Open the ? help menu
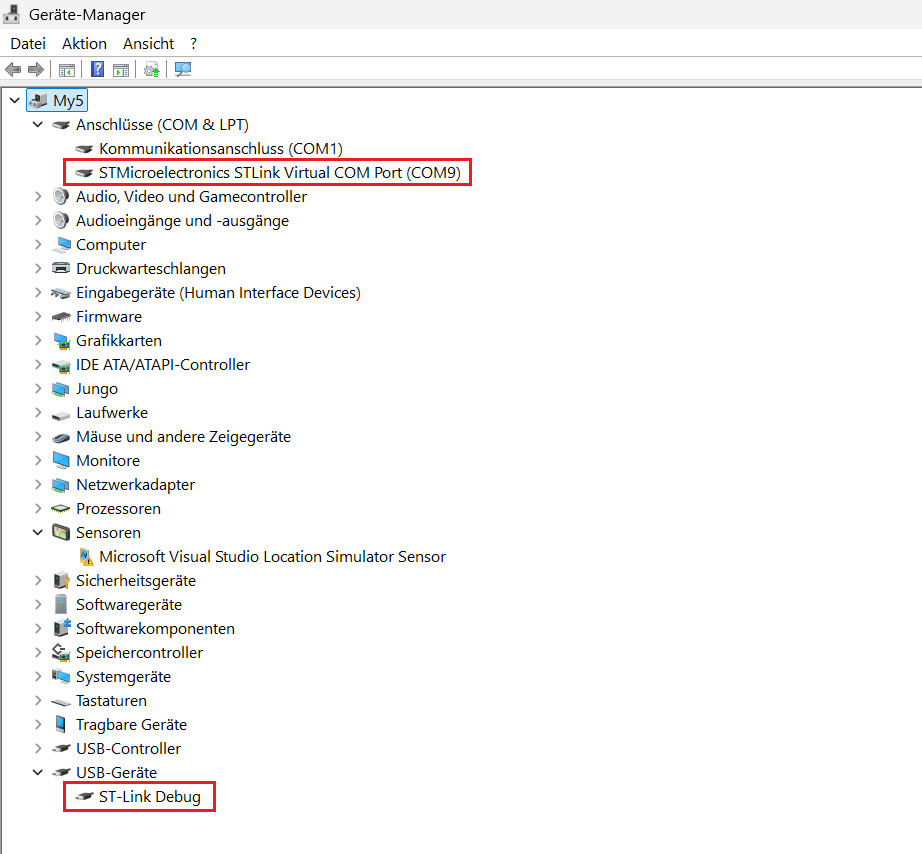 point(193,44)
